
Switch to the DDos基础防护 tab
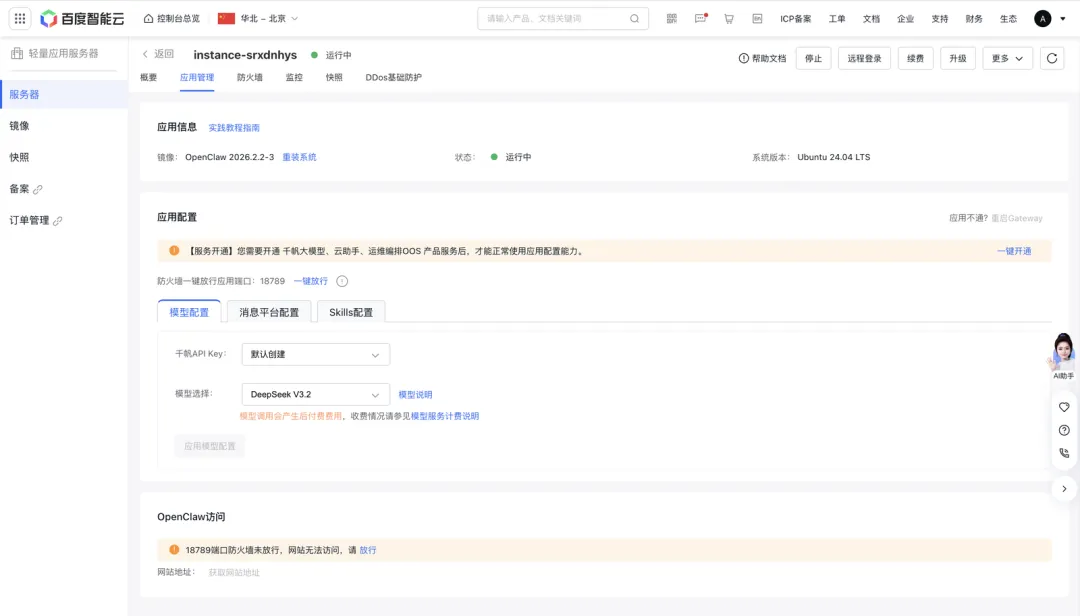[393, 77]
